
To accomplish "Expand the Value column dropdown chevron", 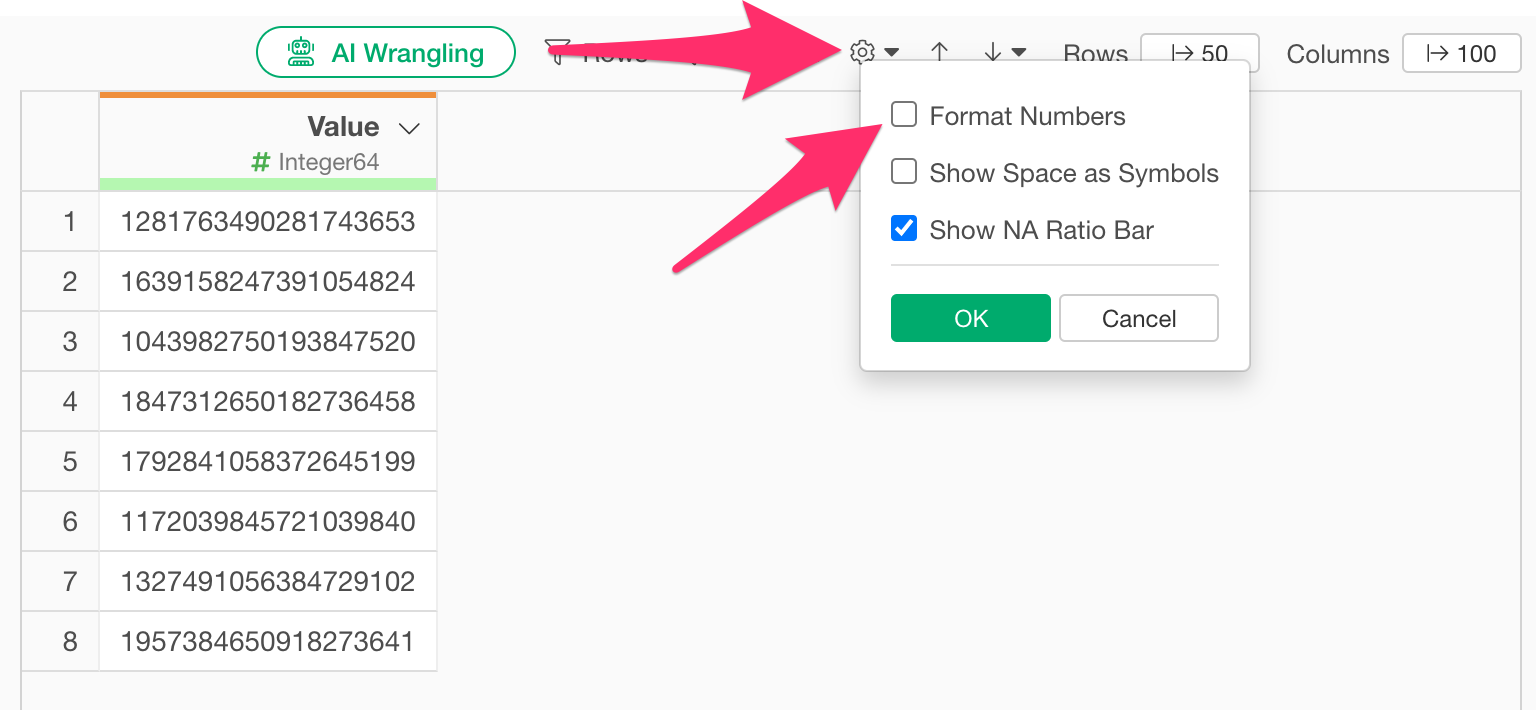I will [x=408, y=128].
